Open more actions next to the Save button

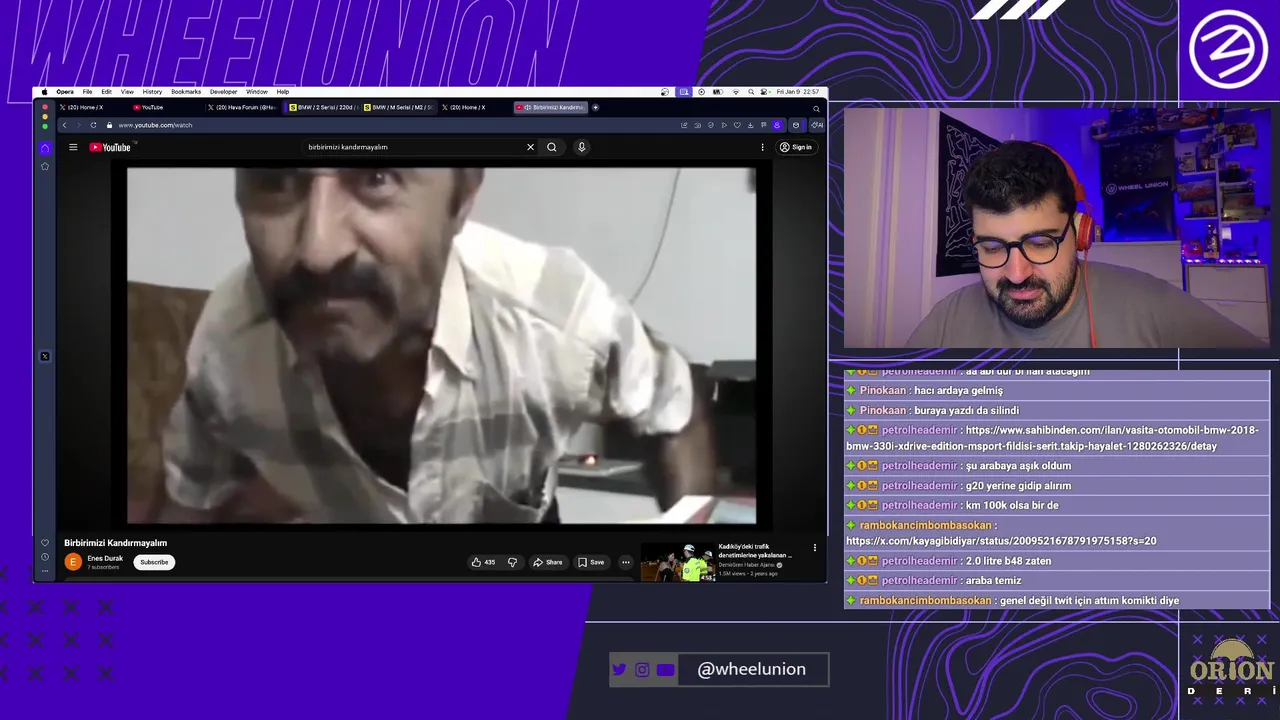coord(626,562)
